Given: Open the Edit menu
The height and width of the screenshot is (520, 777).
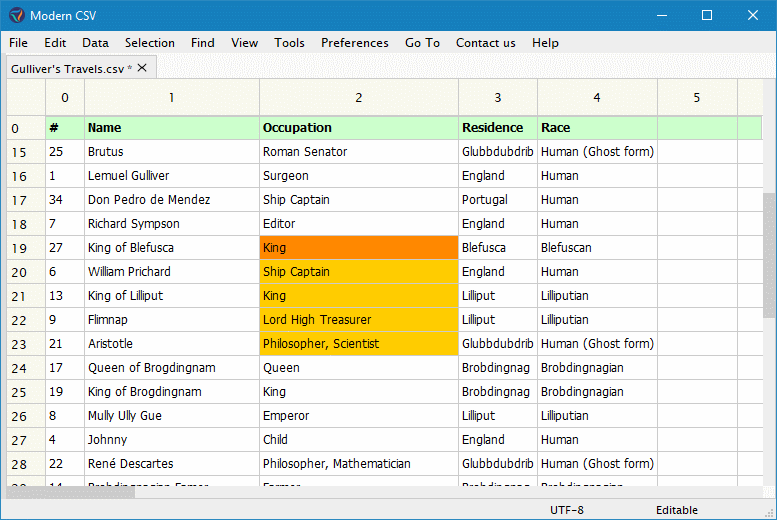Looking at the screenshot, I should click(x=55, y=43).
